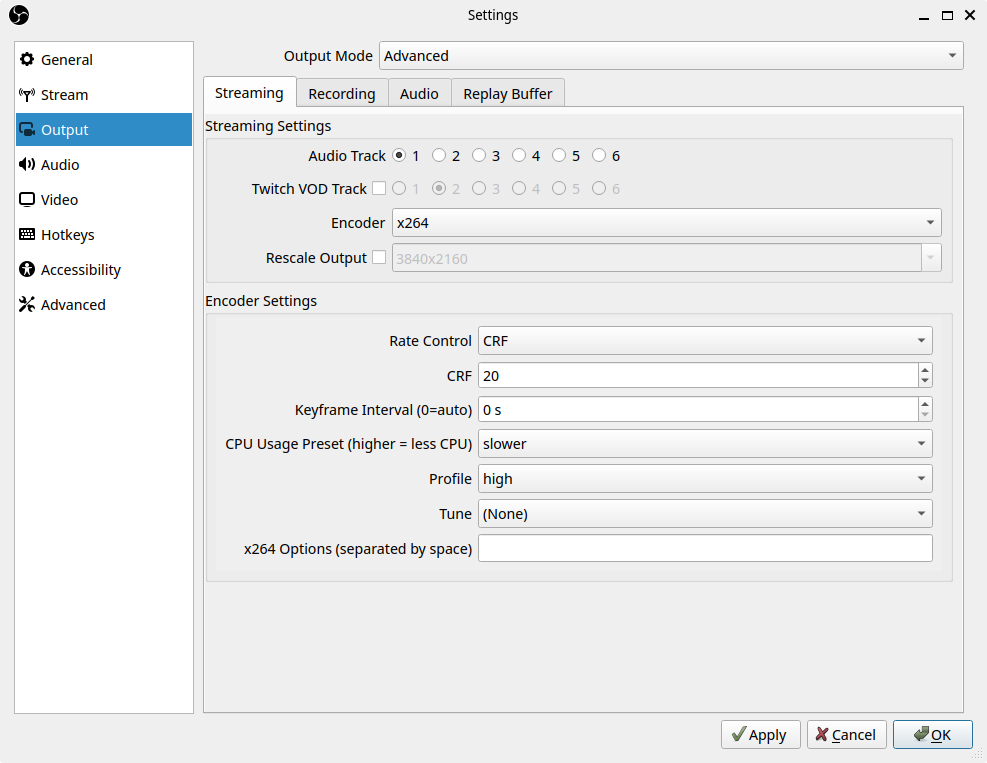Increase CRF using the stepper arrow
987x763 pixels.
pos(925,370)
